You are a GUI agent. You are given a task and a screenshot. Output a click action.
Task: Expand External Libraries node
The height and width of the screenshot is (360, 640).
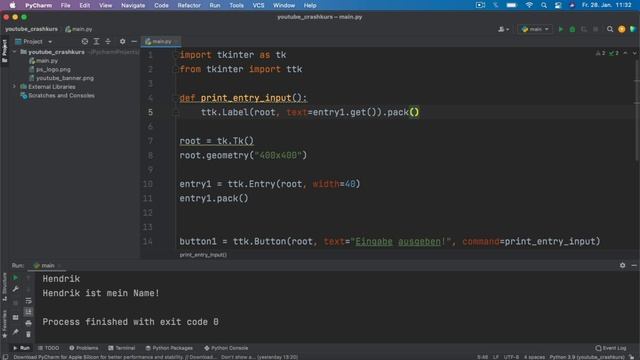tap(15, 87)
